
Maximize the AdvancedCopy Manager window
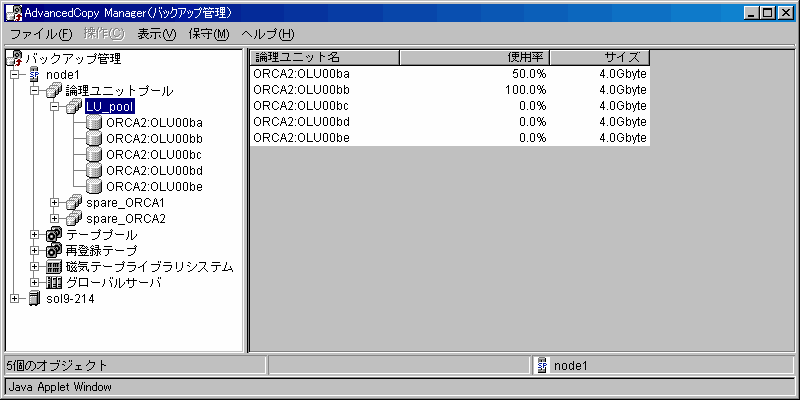tap(768, 13)
